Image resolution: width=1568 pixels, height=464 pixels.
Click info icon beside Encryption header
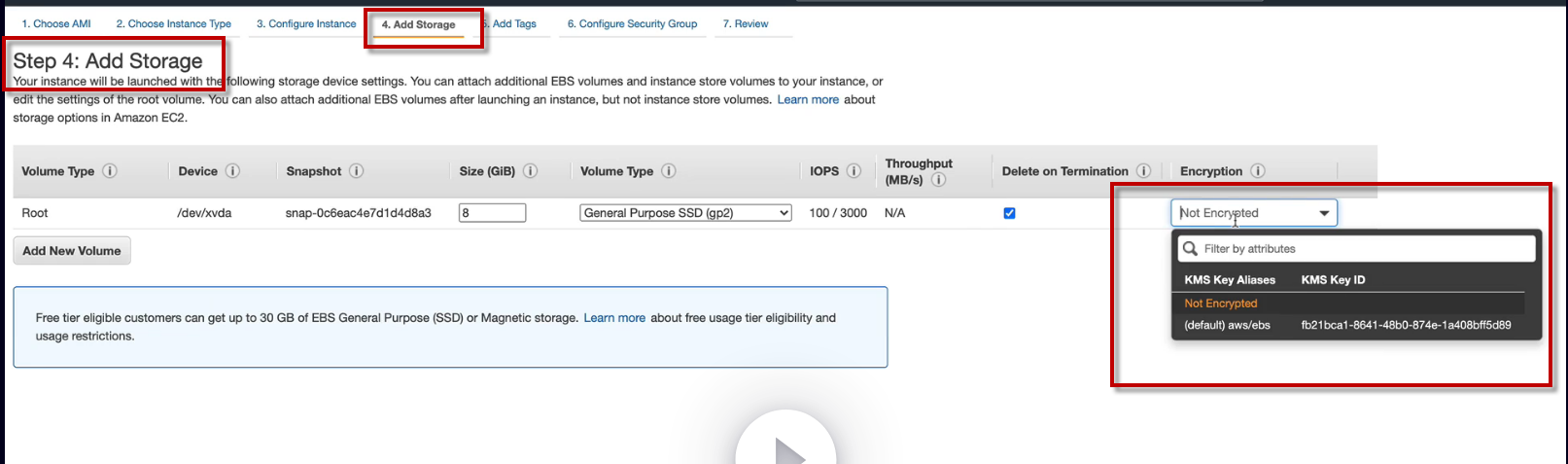(x=1257, y=171)
